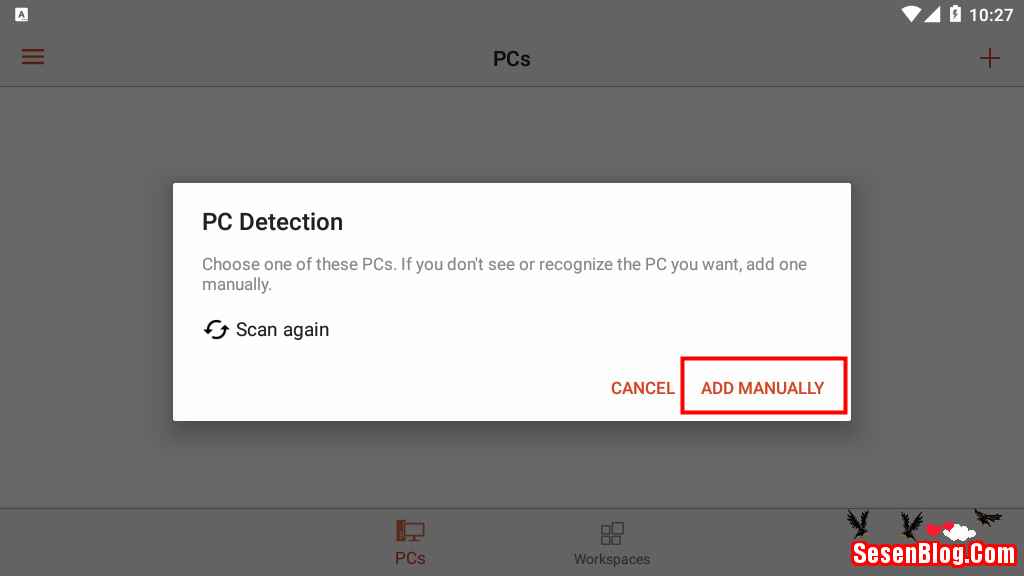
Task: Select the Workspaces grid icon in bottom bar
Action: (x=612, y=533)
